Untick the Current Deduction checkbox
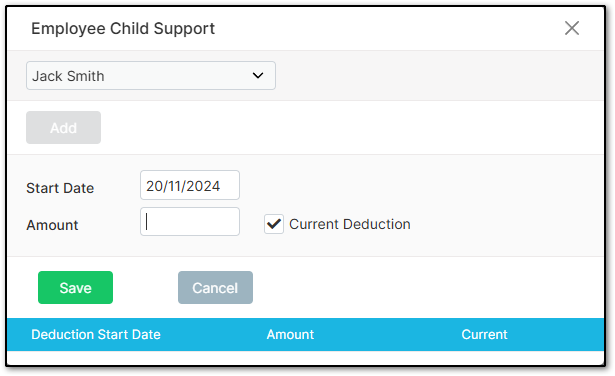 tap(274, 224)
